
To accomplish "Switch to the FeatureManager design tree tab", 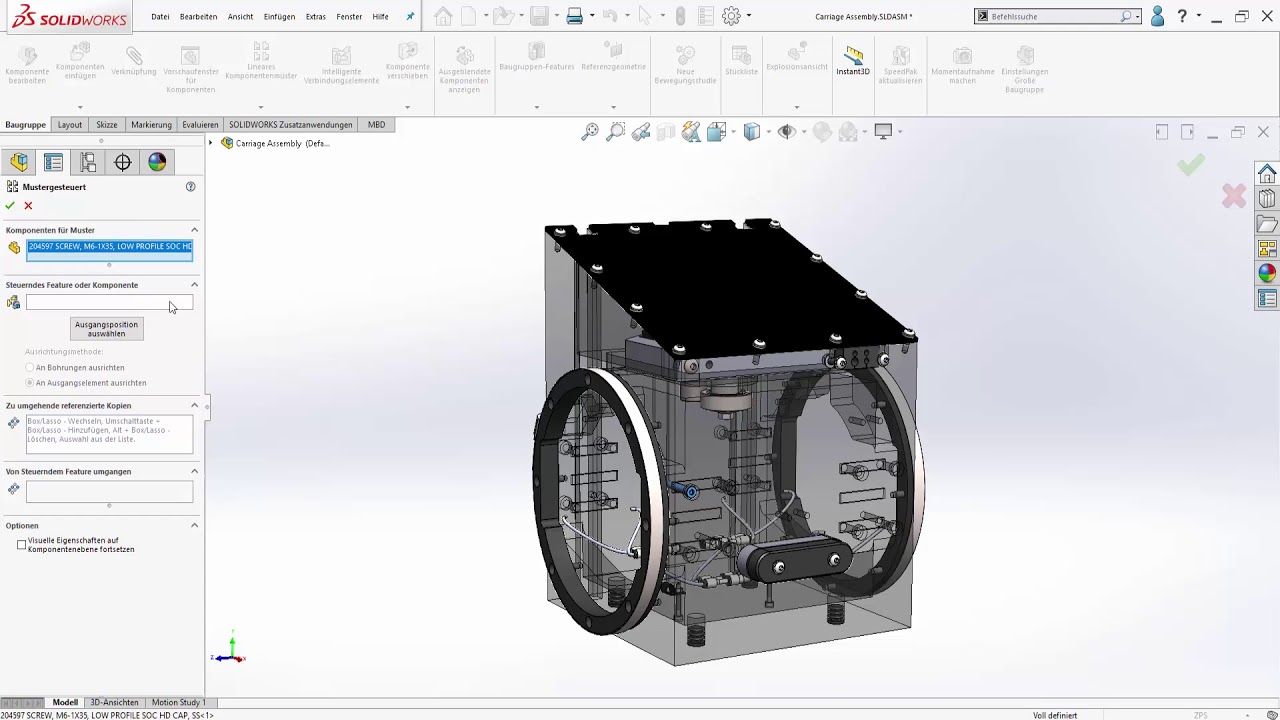I will tap(19, 162).
